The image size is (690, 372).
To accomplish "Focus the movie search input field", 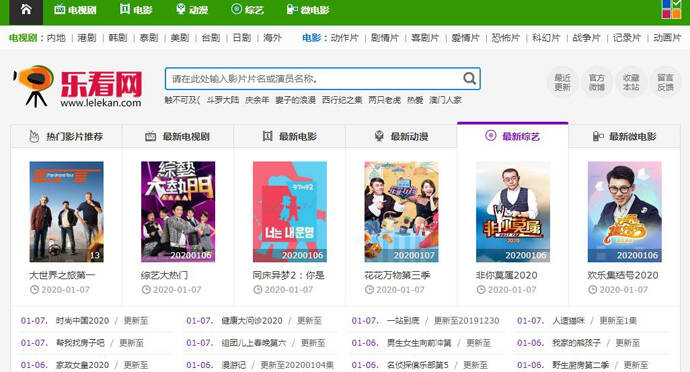I will point(312,79).
